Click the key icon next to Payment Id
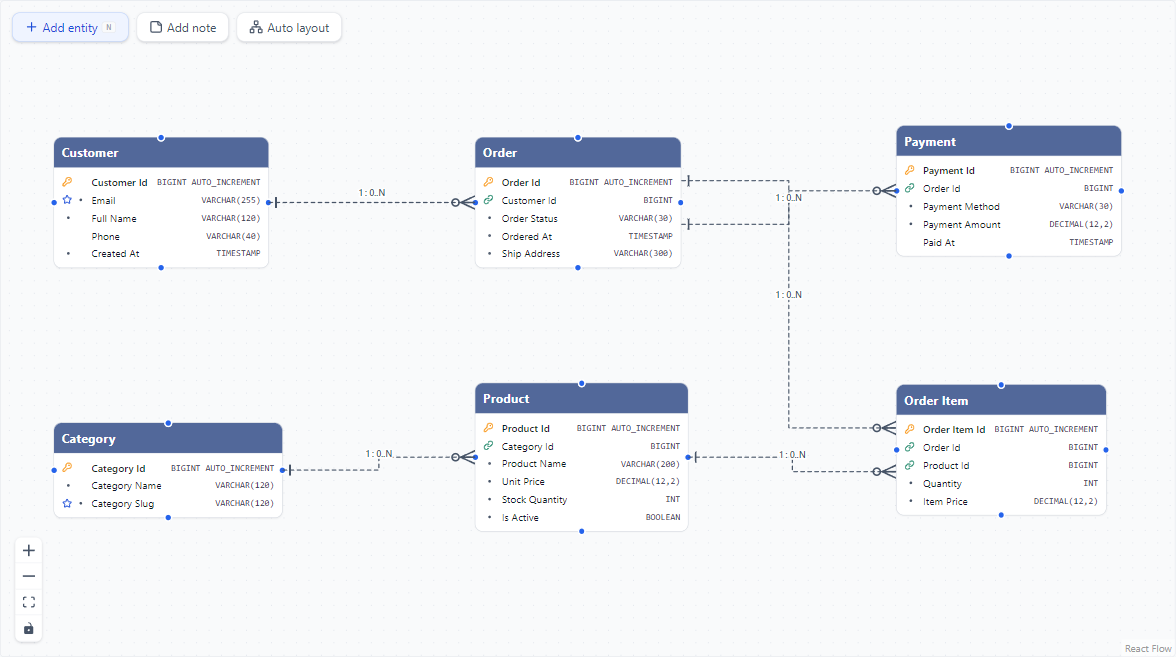Viewport: 1176px width, 657px height. coord(910,170)
